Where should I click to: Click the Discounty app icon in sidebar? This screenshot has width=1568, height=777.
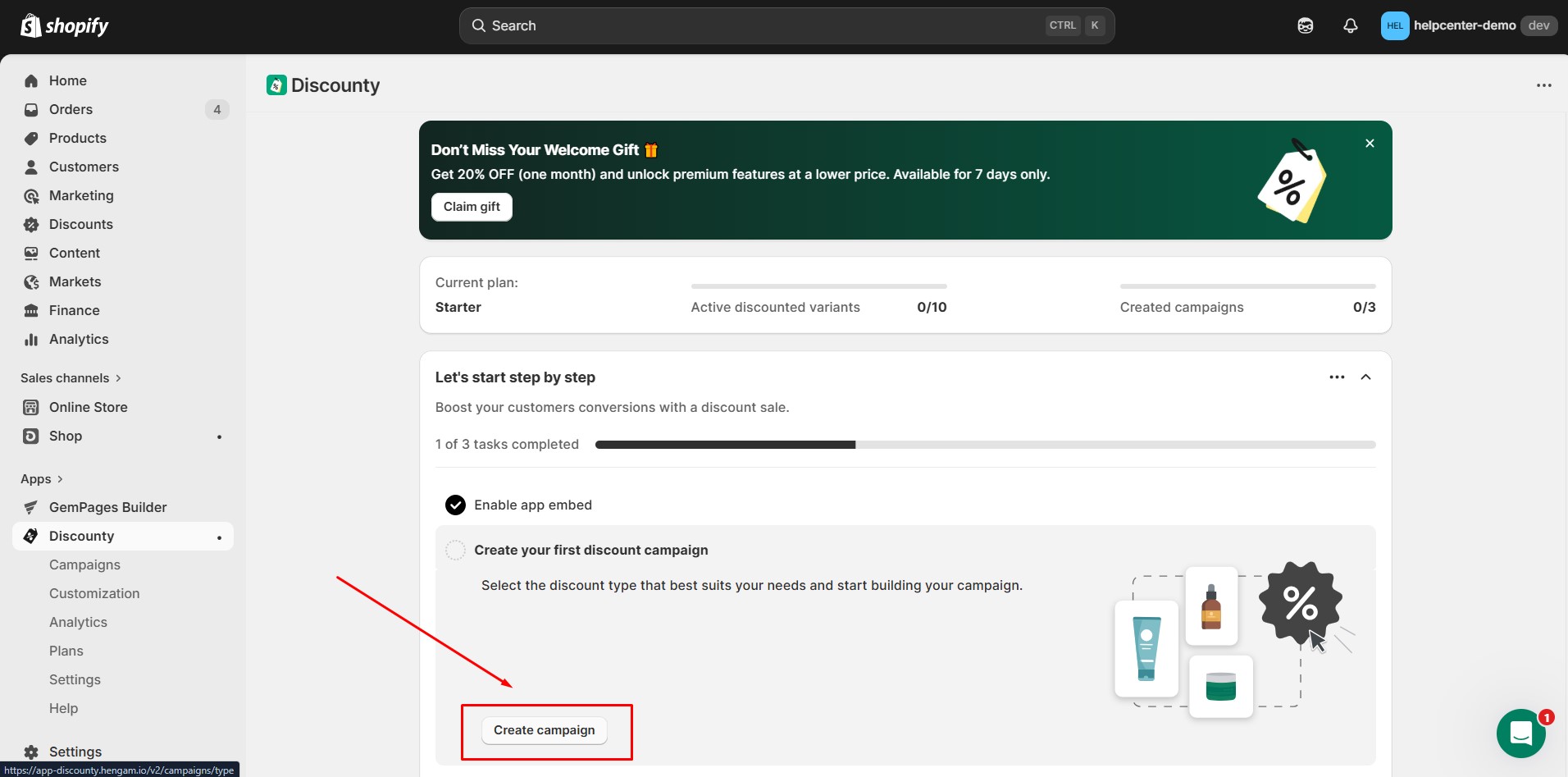31,536
